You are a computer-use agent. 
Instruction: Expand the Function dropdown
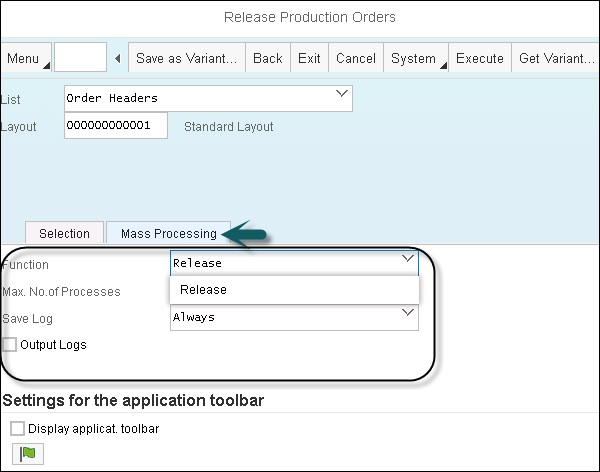pos(294,263)
